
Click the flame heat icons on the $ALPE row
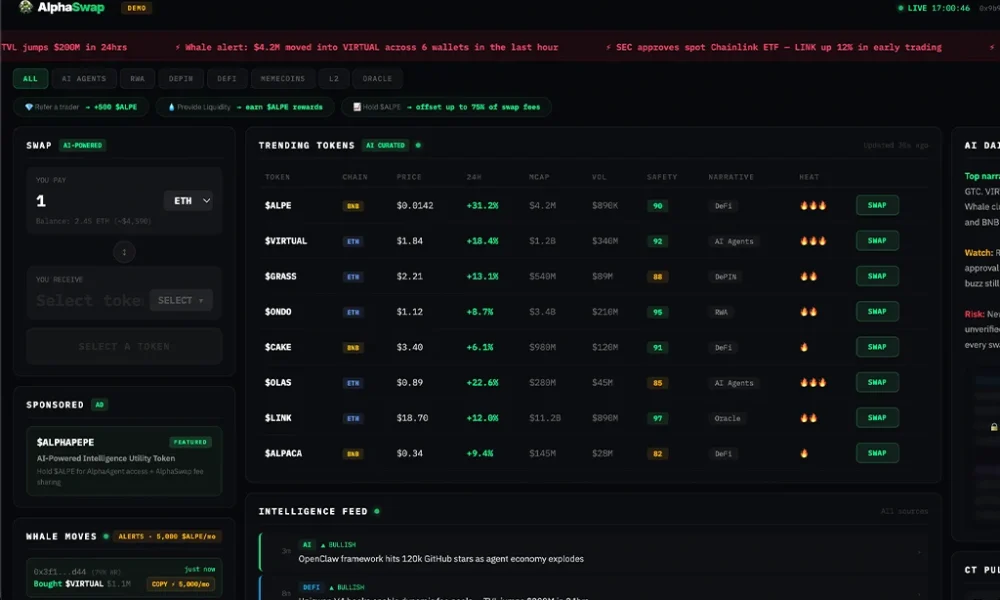[x=812, y=205]
